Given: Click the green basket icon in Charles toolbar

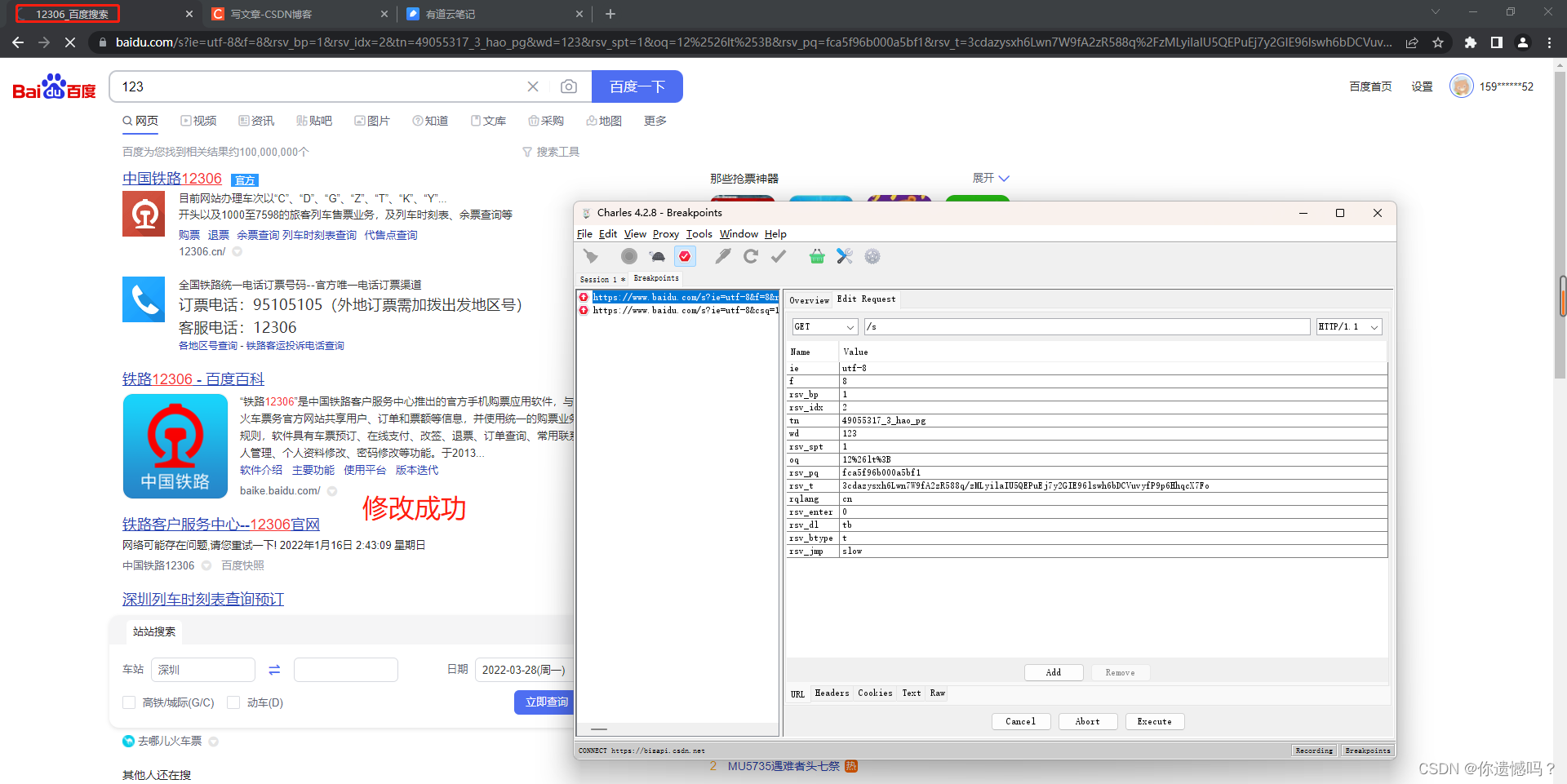Looking at the screenshot, I should pyautogui.click(x=817, y=256).
